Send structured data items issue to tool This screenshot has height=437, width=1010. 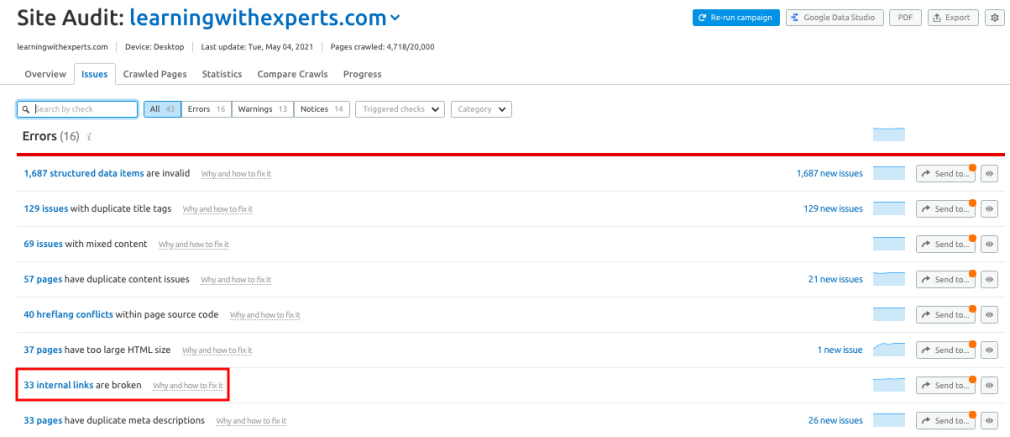tap(946, 173)
